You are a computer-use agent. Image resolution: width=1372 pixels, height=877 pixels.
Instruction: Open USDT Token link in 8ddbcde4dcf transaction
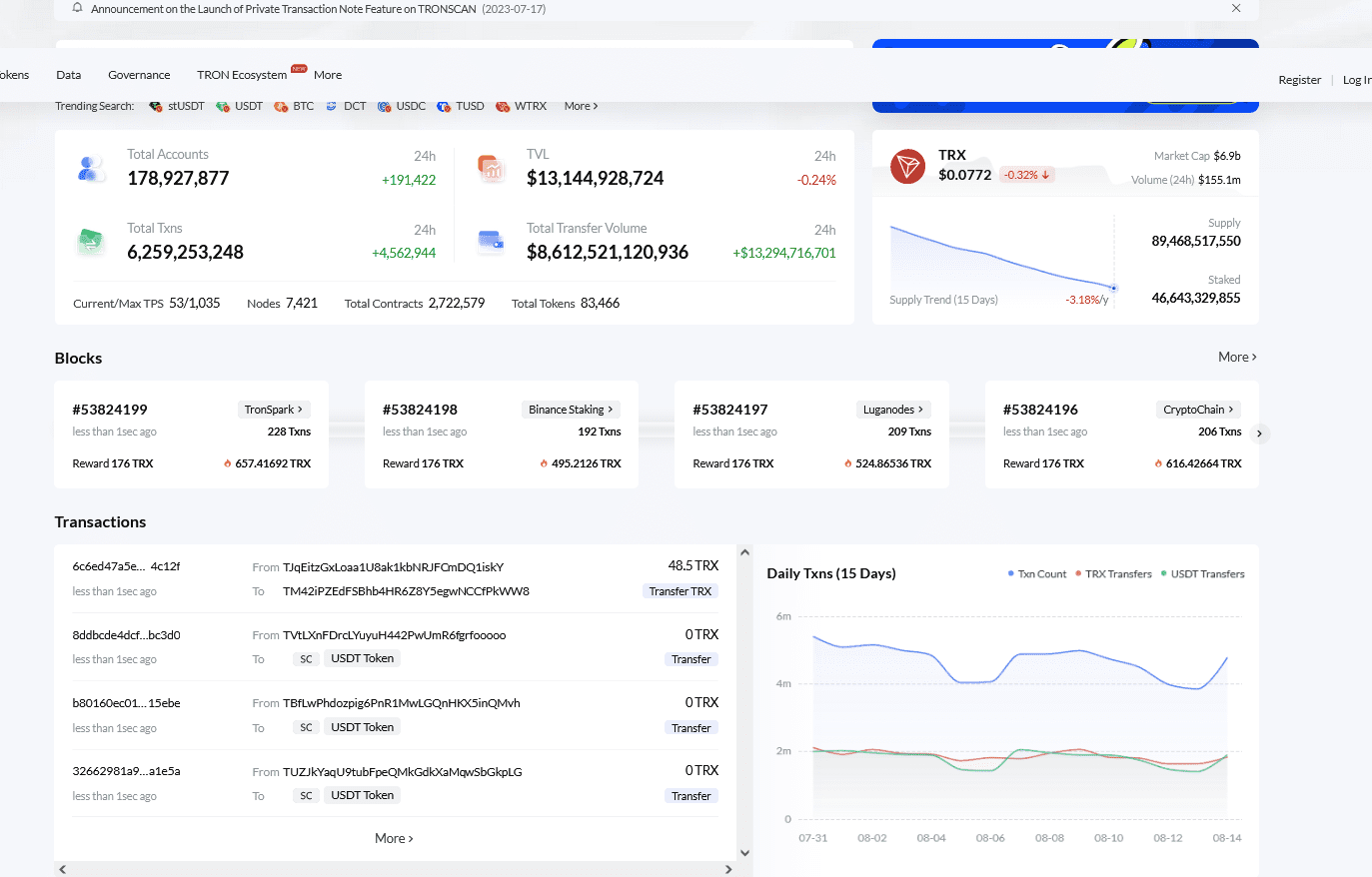click(362, 658)
